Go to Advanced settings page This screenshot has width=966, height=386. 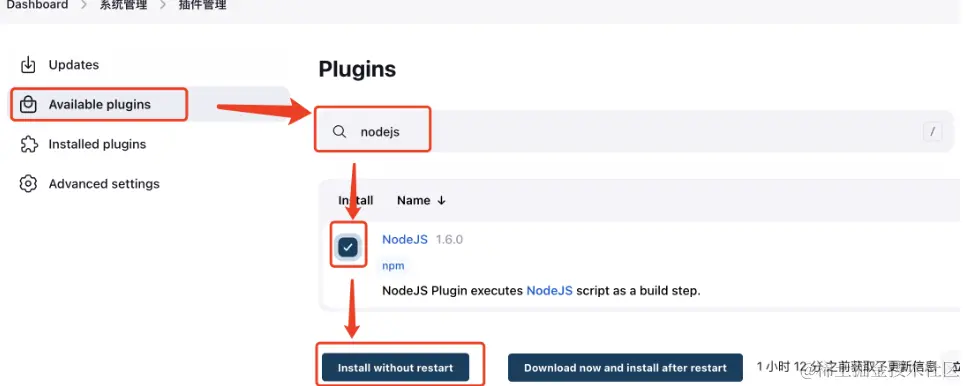pos(104,183)
